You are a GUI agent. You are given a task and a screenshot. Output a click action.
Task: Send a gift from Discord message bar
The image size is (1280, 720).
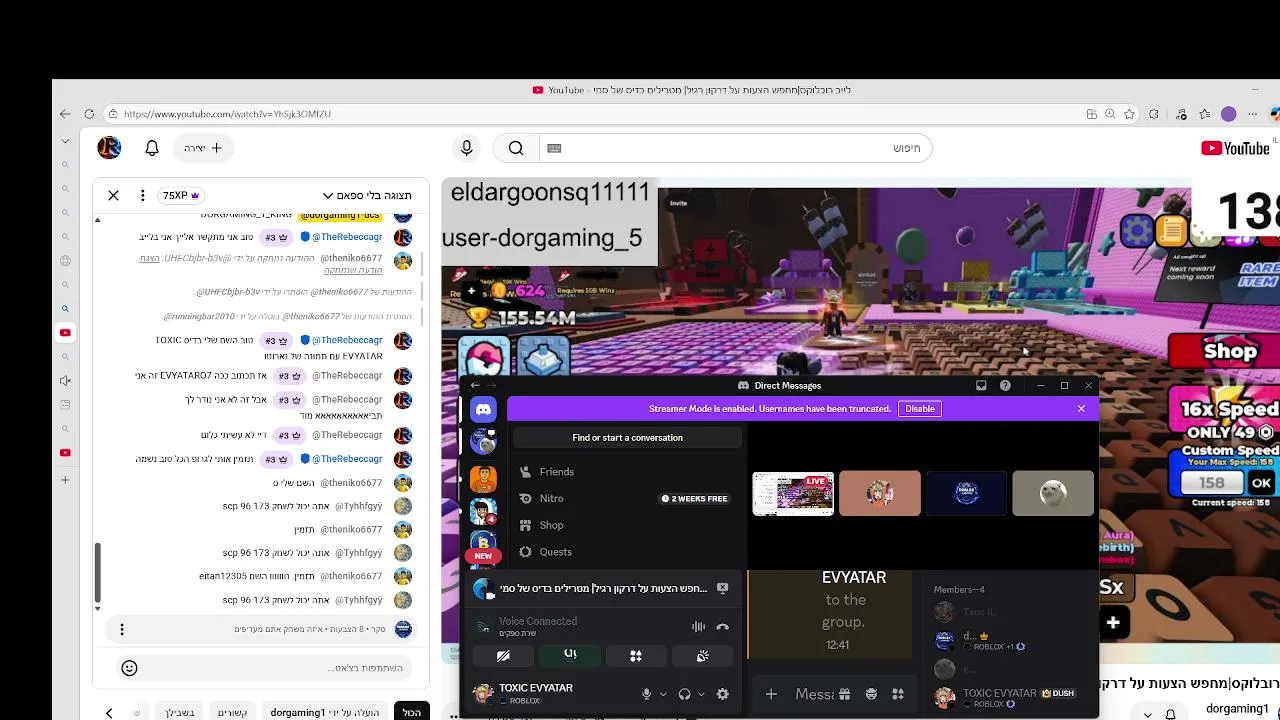click(845, 694)
